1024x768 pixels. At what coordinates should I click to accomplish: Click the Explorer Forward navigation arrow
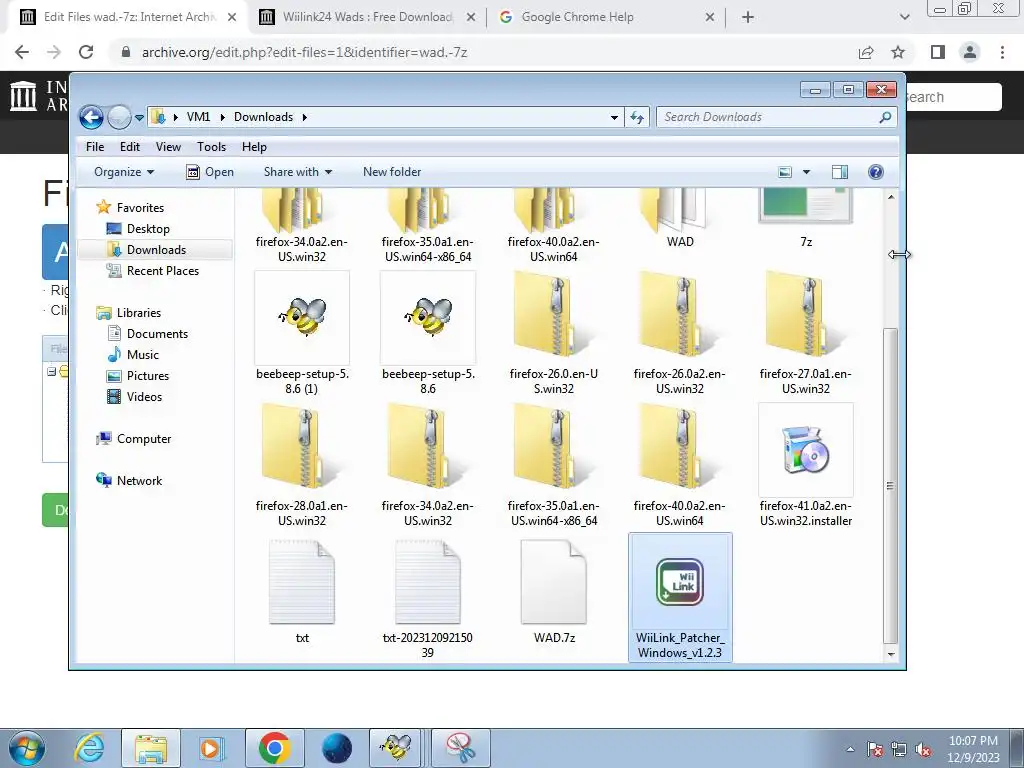coord(119,118)
